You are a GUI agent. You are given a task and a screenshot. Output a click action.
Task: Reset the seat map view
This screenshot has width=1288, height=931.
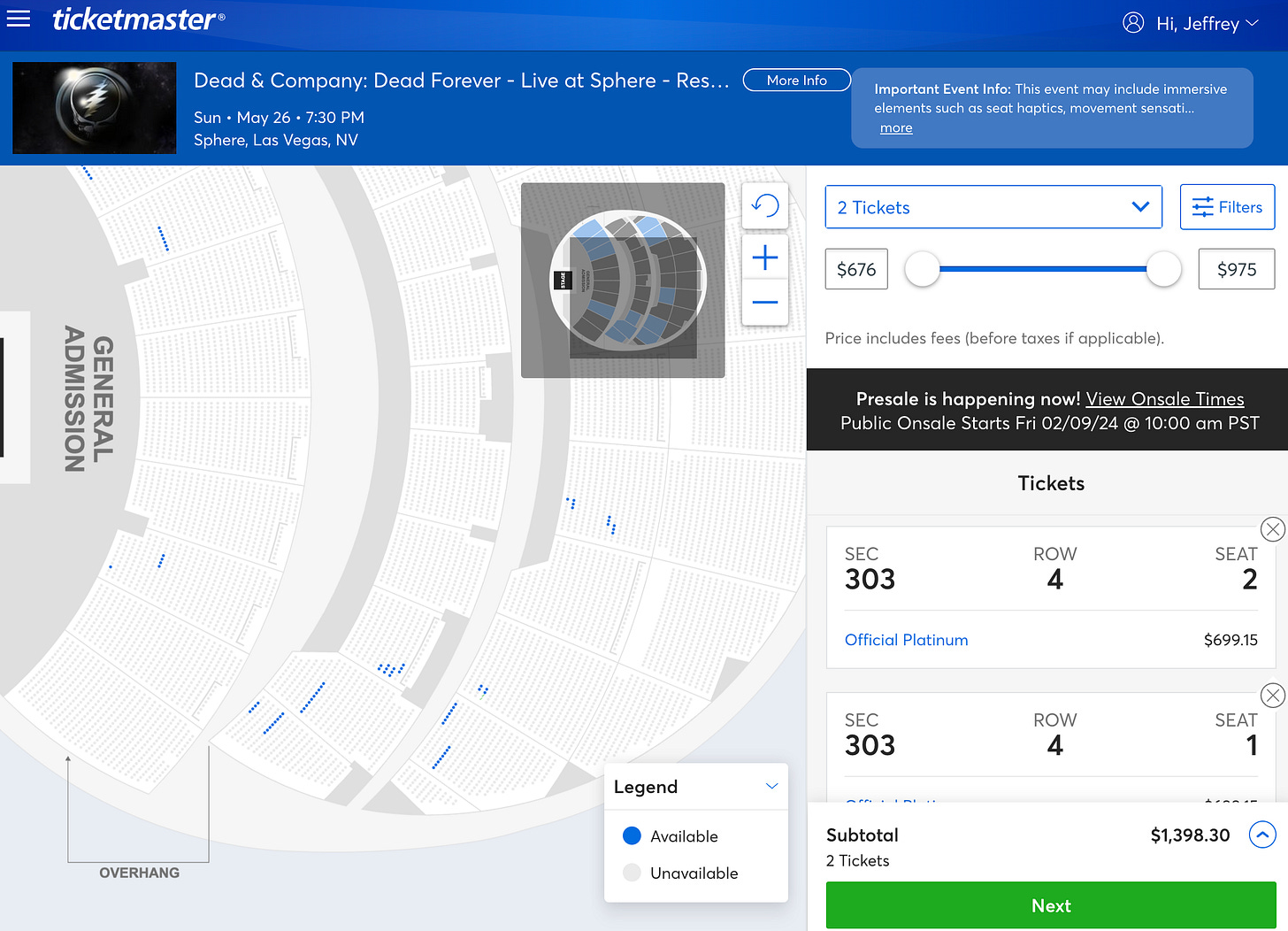pyautogui.click(x=764, y=206)
